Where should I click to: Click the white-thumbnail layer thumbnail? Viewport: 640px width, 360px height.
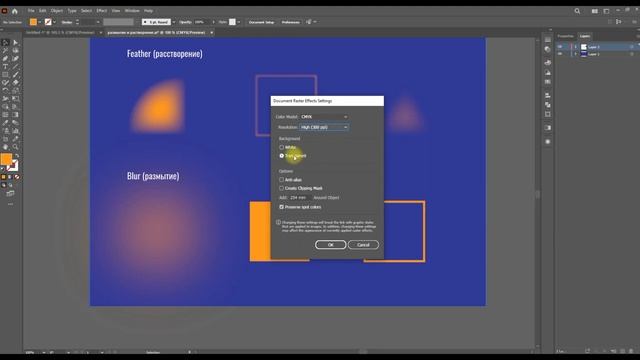(584, 47)
